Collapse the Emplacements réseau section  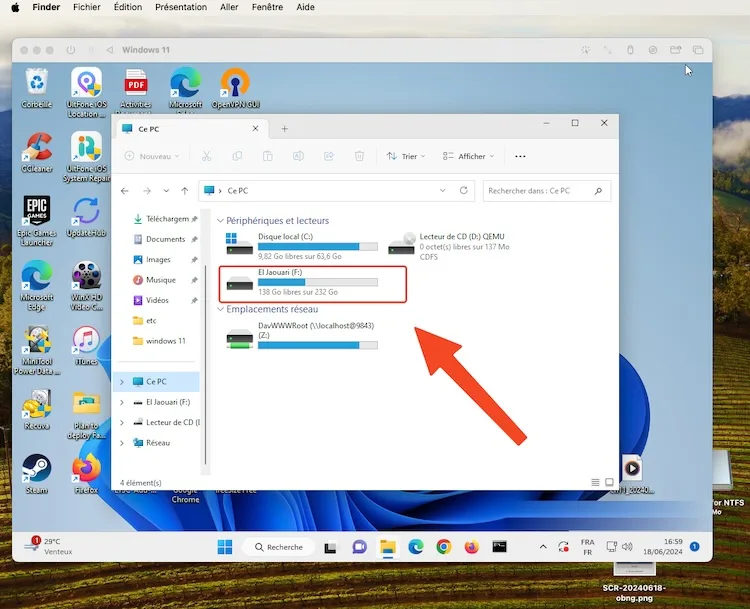(221, 309)
